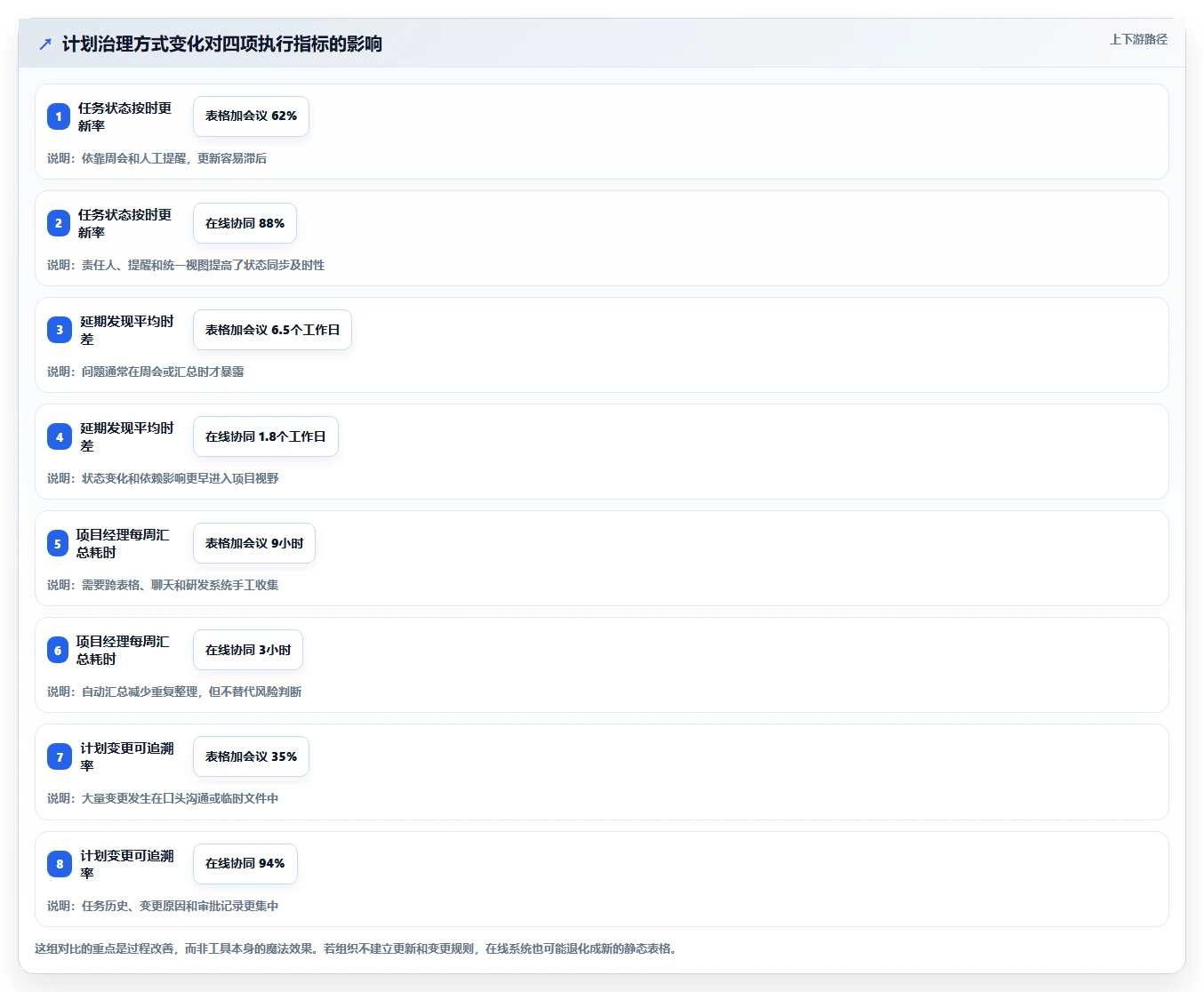This screenshot has height=992, width=1204.
Task: Select step badge number 6
Action: pyautogui.click(x=58, y=650)
